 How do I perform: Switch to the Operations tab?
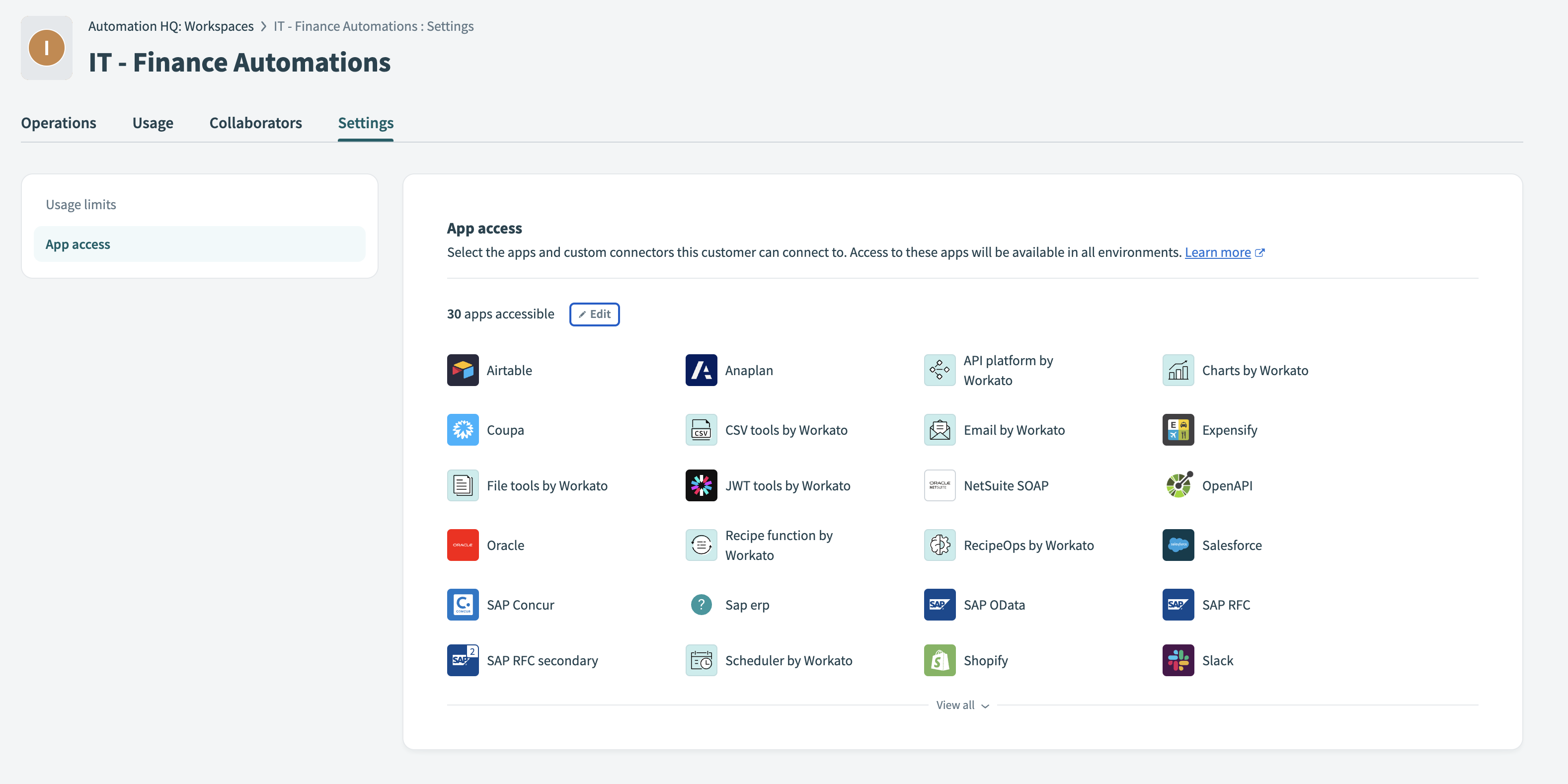click(59, 123)
